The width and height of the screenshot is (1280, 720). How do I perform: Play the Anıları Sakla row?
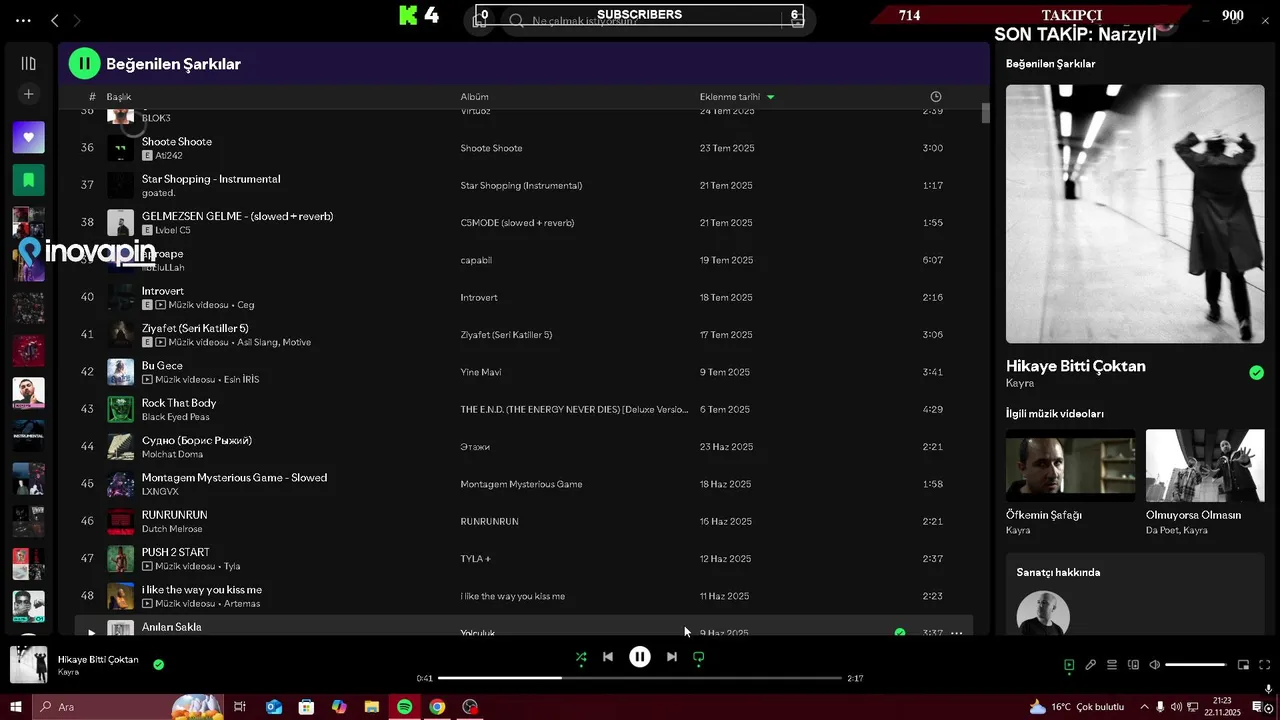pos(91,632)
